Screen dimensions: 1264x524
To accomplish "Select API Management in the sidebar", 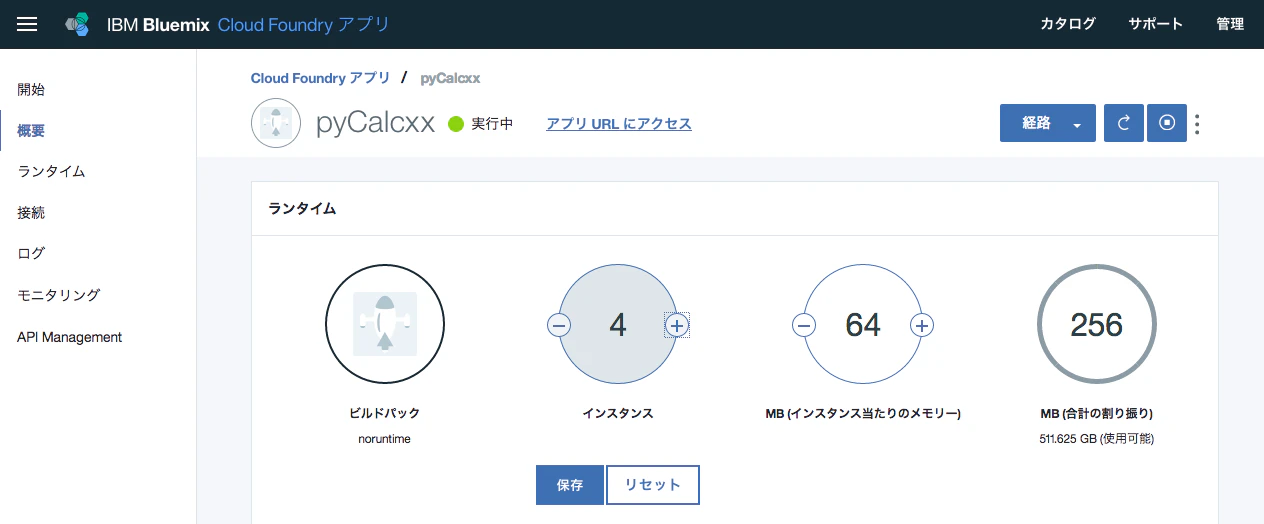I will tap(70, 337).
